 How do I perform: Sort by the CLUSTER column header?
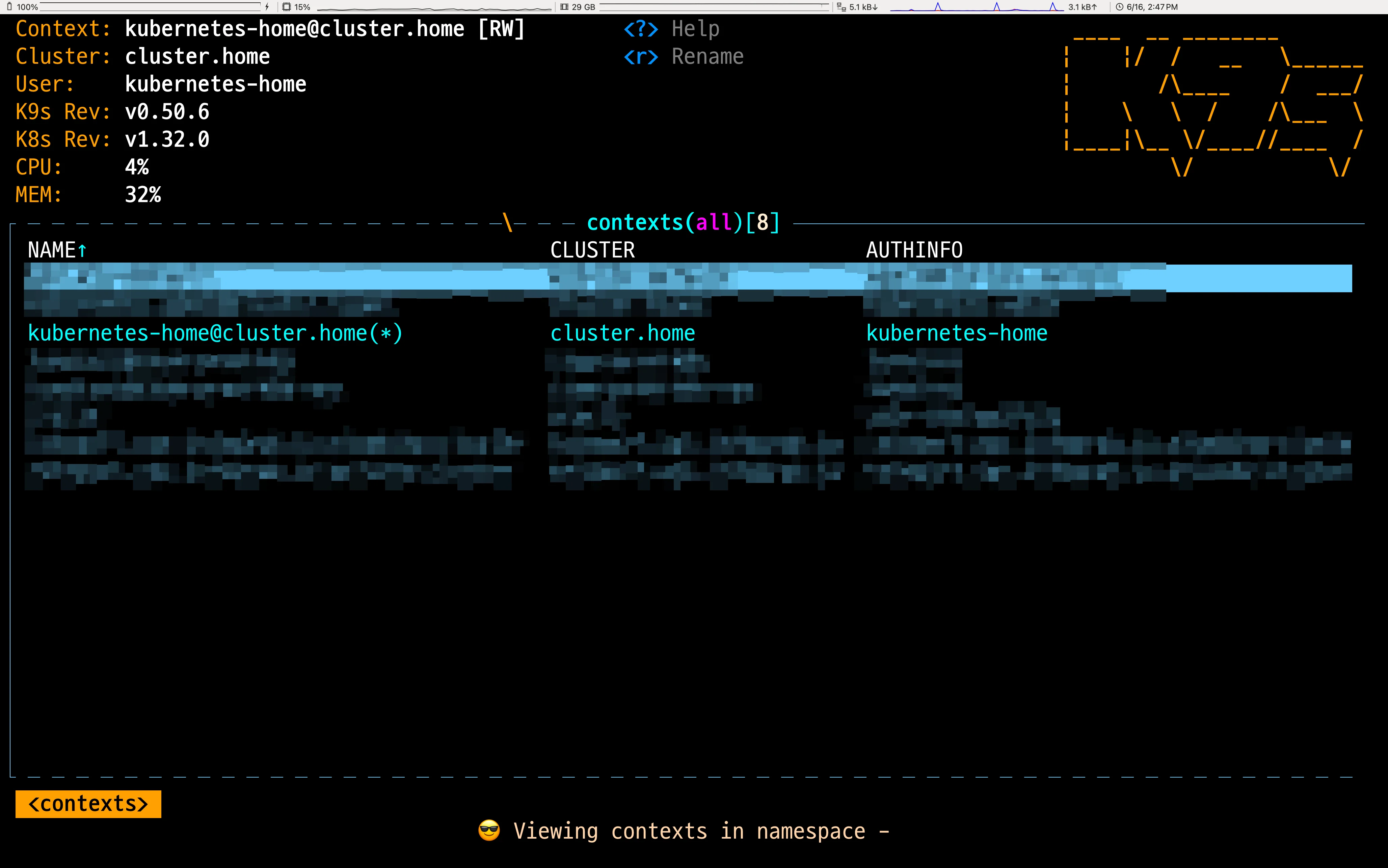[592, 250]
